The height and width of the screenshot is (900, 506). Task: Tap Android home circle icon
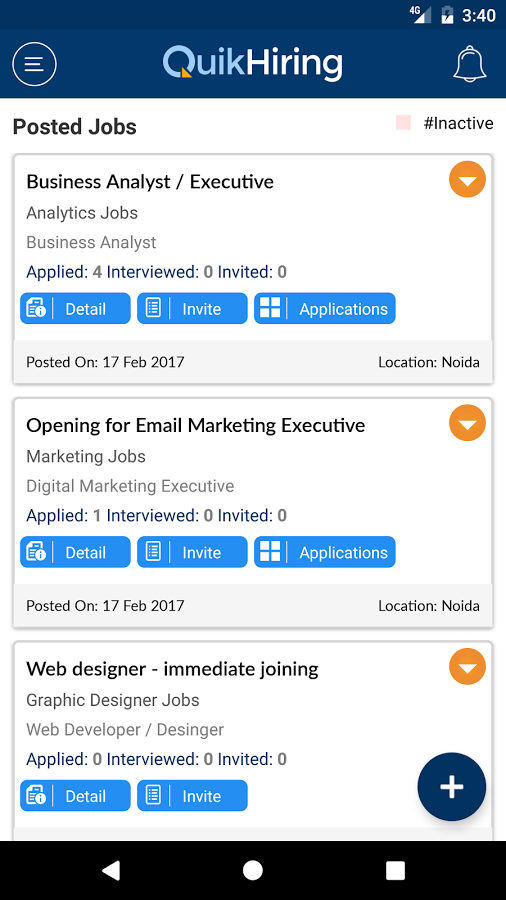(x=253, y=870)
